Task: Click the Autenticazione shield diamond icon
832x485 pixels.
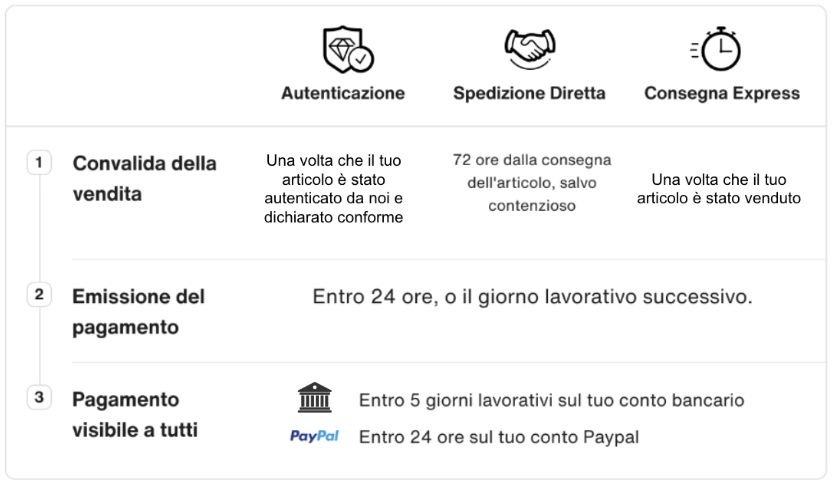Action: (346, 47)
